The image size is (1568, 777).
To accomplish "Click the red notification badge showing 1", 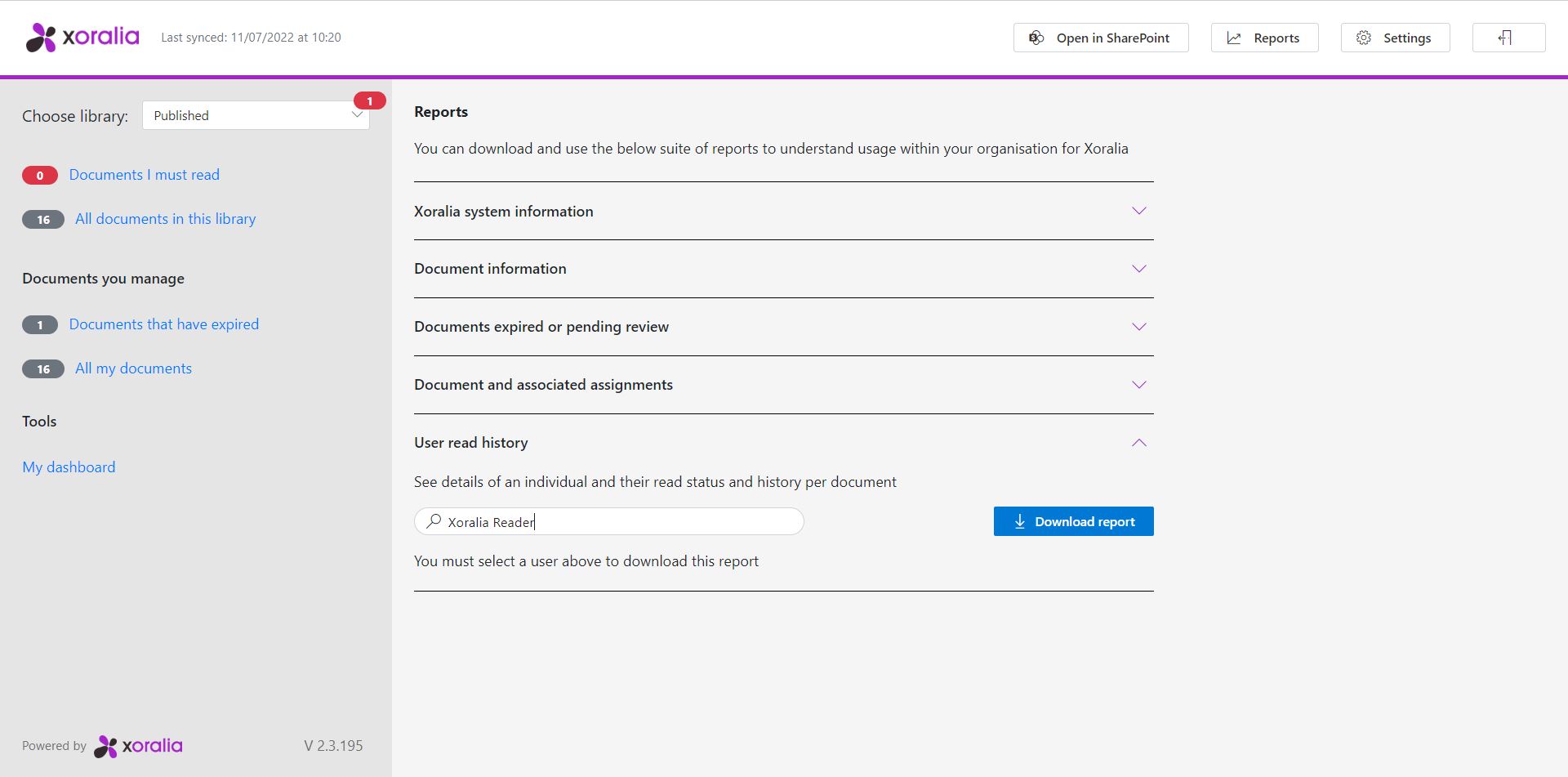I will [x=369, y=100].
